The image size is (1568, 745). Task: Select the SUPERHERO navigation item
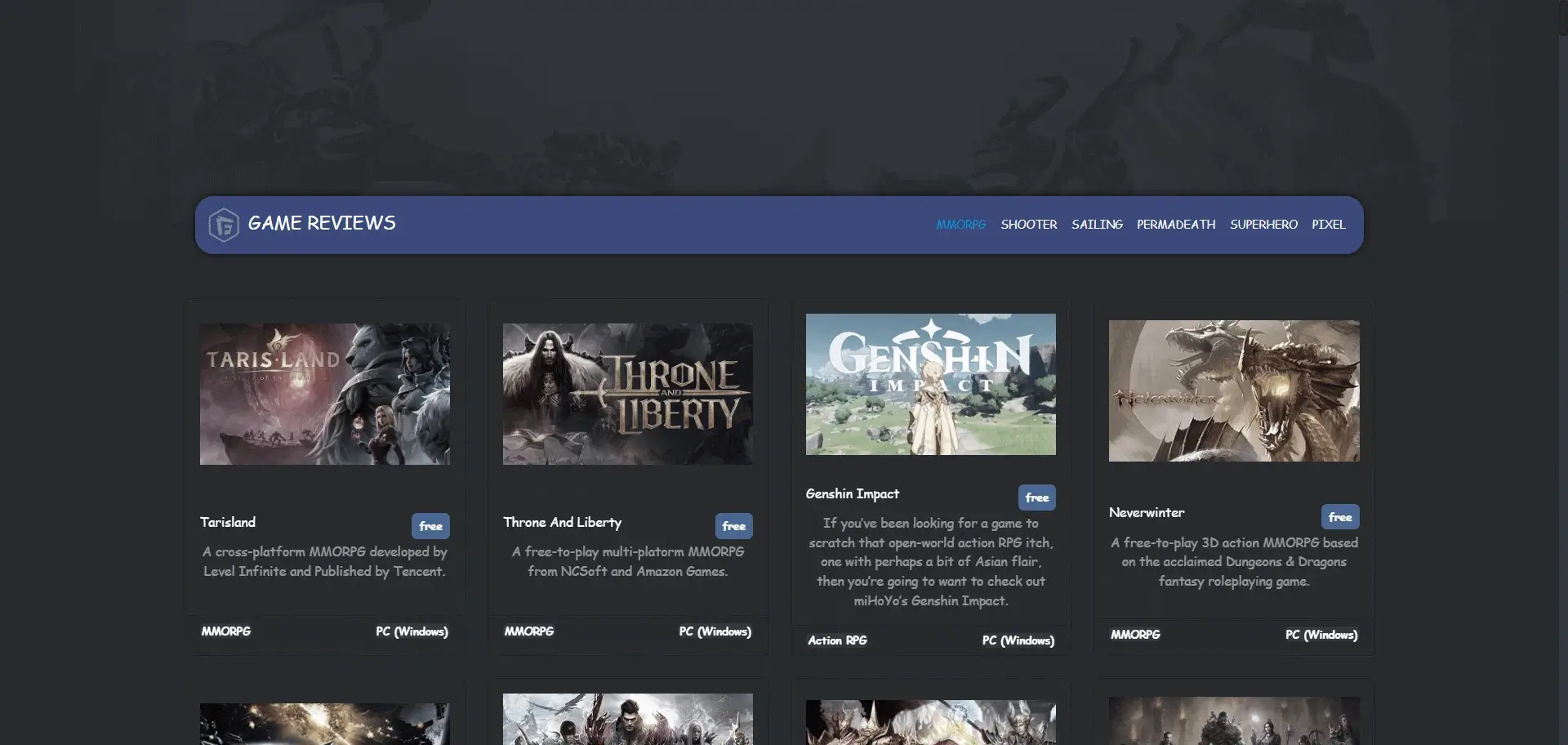point(1263,224)
